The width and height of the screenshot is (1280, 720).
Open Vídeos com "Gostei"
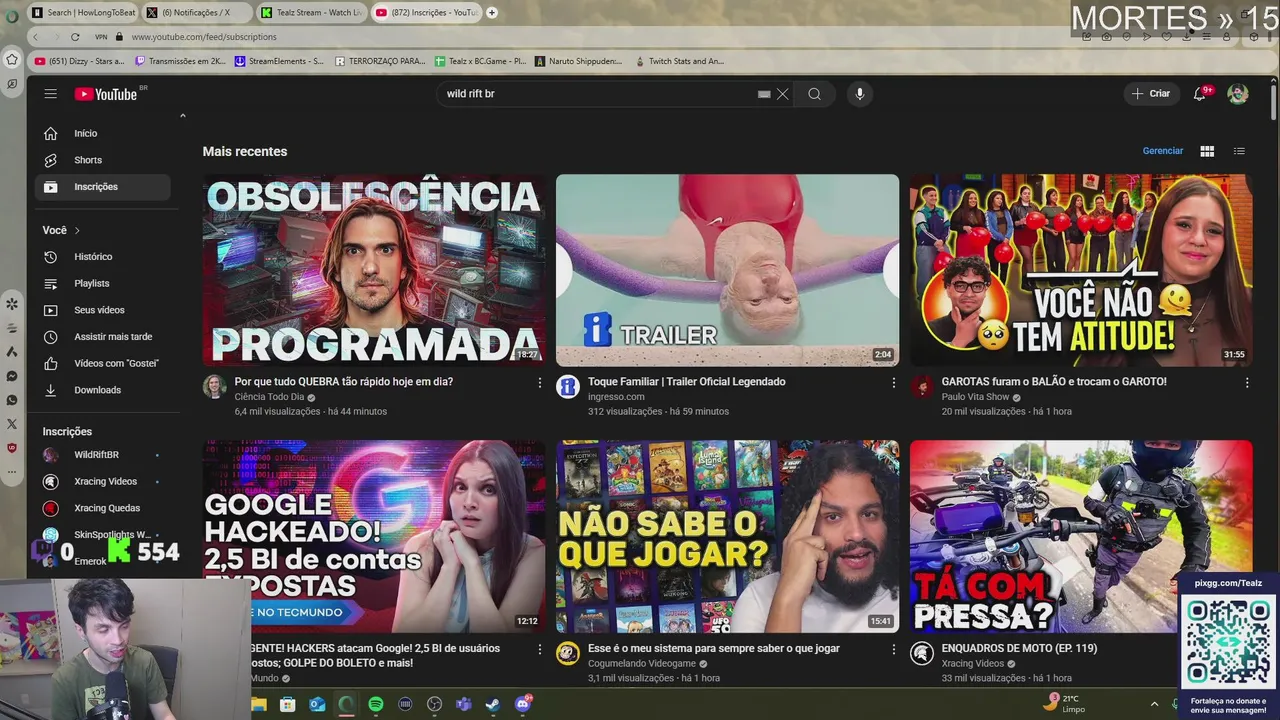tap(102, 363)
